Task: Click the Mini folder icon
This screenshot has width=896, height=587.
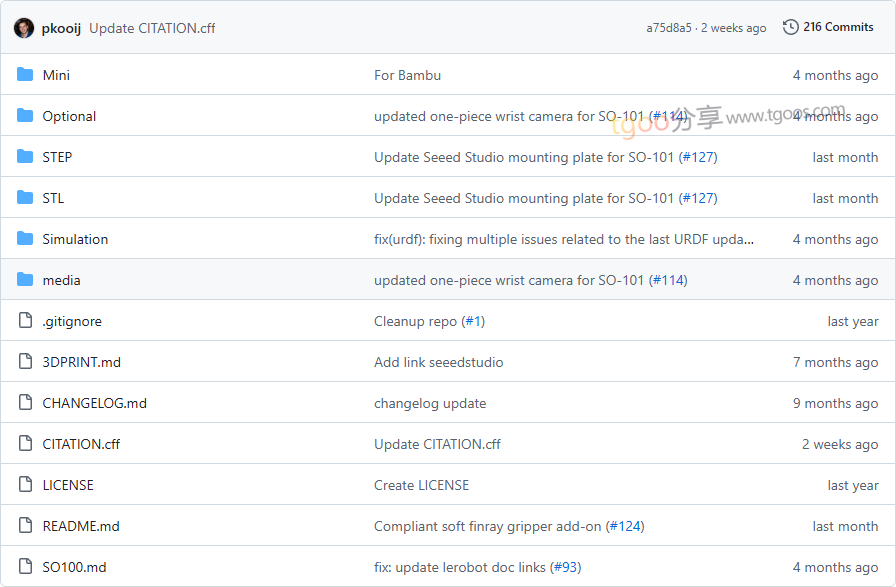Action: (x=25, y=75)
